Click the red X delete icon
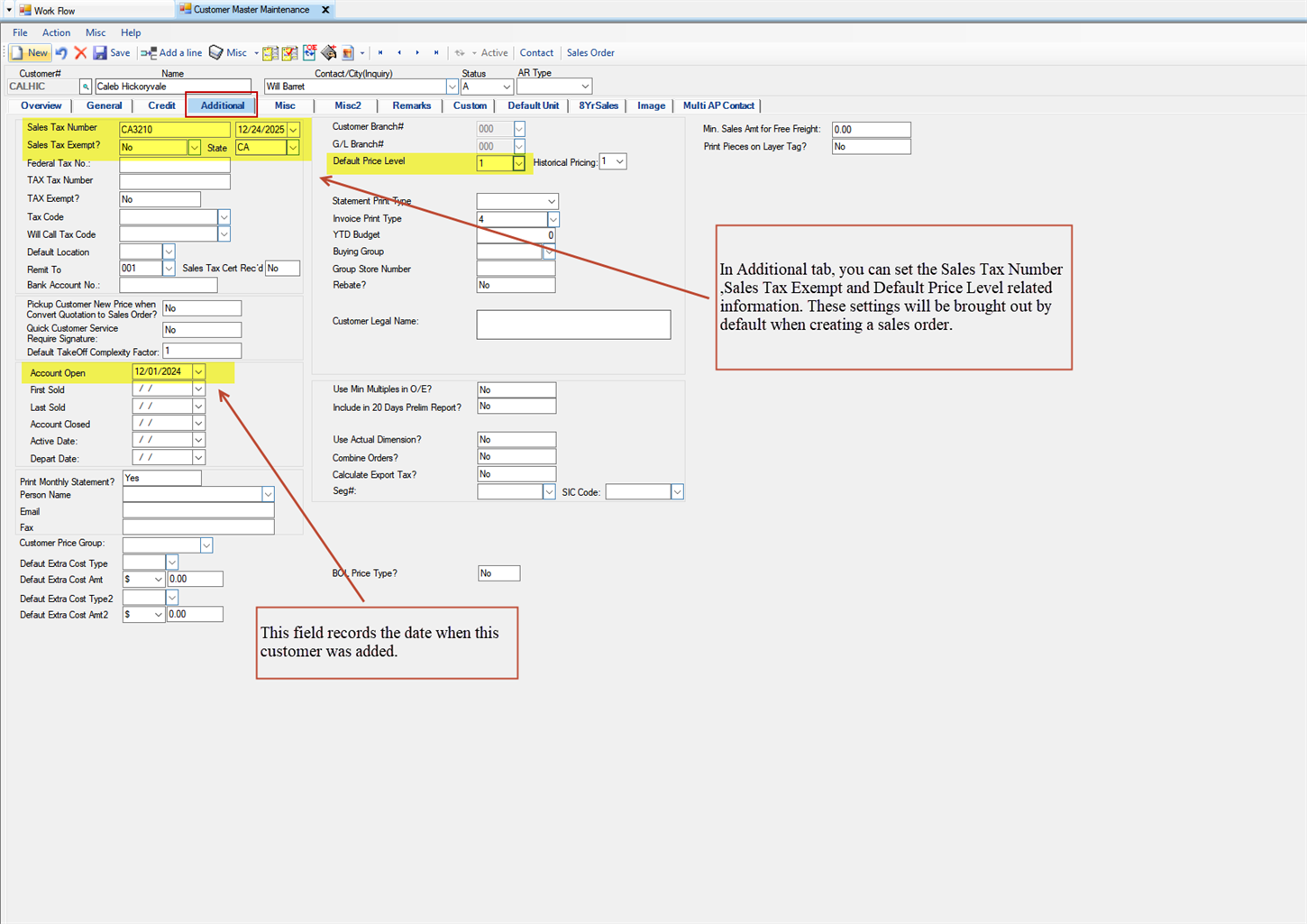This screenshot has width=1307, height=924. tap(80, 52)
